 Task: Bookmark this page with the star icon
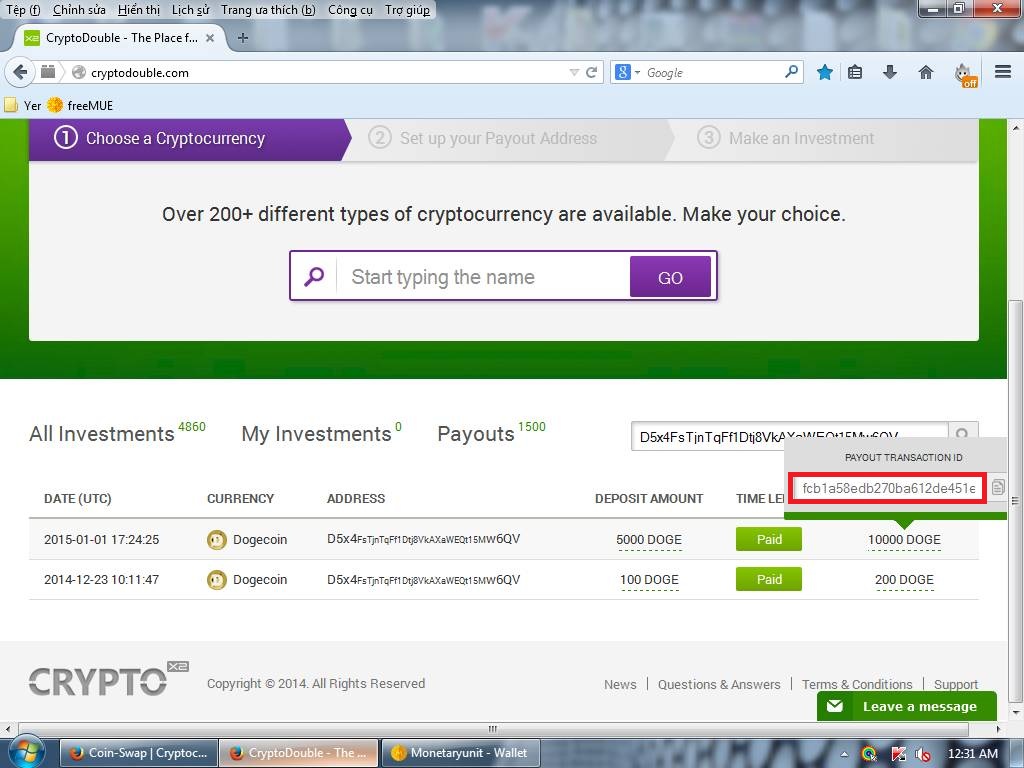[x=825, y=72]
